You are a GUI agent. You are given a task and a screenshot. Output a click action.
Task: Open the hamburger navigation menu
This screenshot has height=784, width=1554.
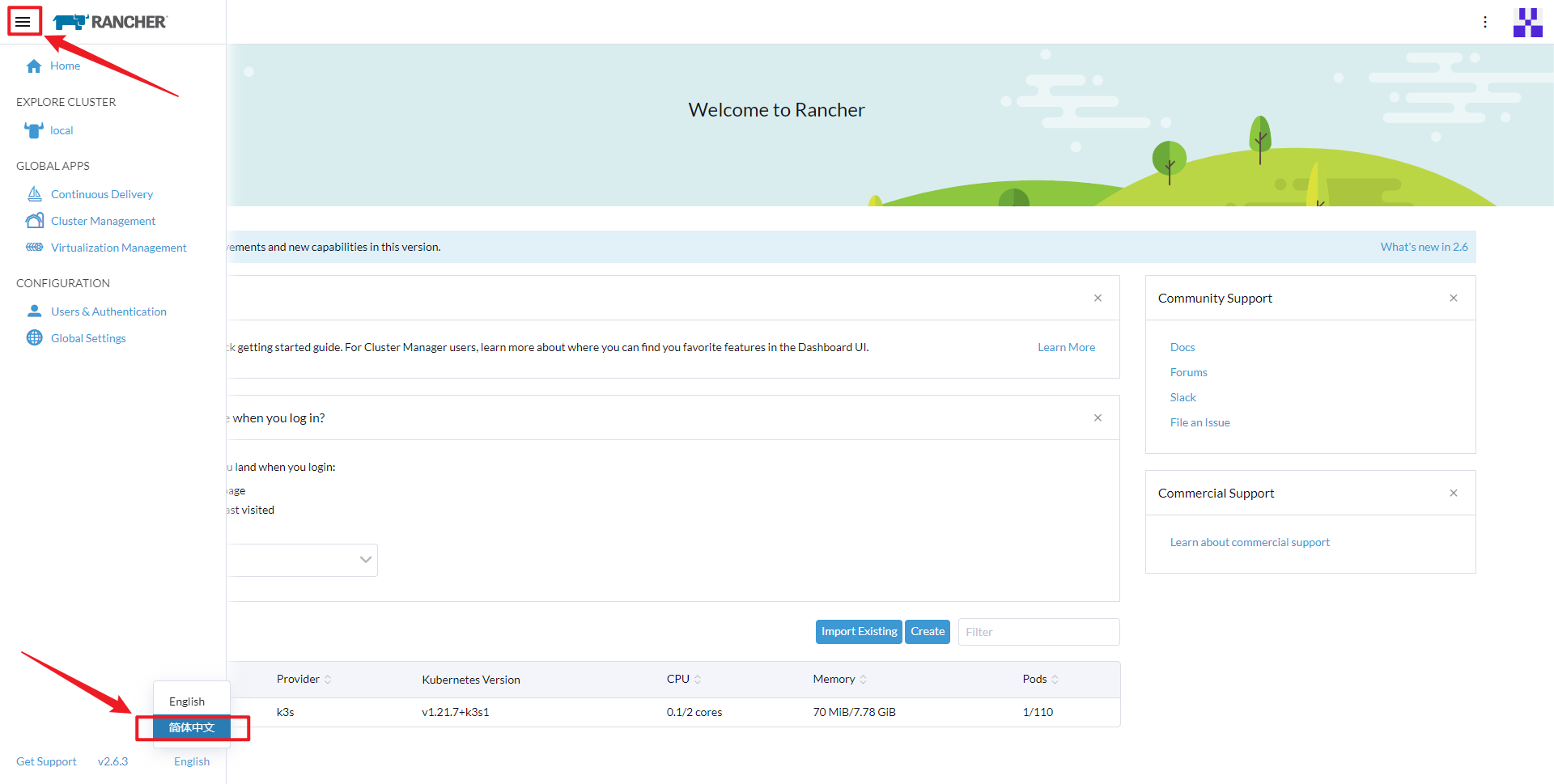click(x=23, y=21)
